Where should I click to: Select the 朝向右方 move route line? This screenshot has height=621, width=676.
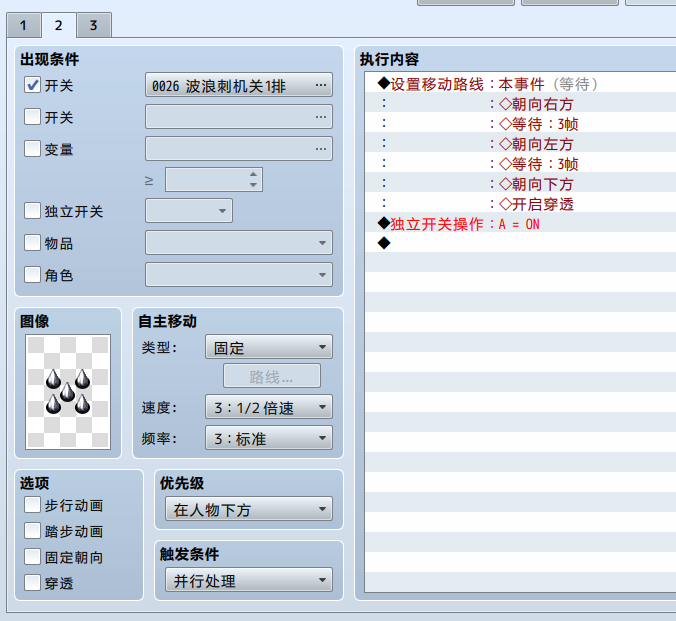520,104
